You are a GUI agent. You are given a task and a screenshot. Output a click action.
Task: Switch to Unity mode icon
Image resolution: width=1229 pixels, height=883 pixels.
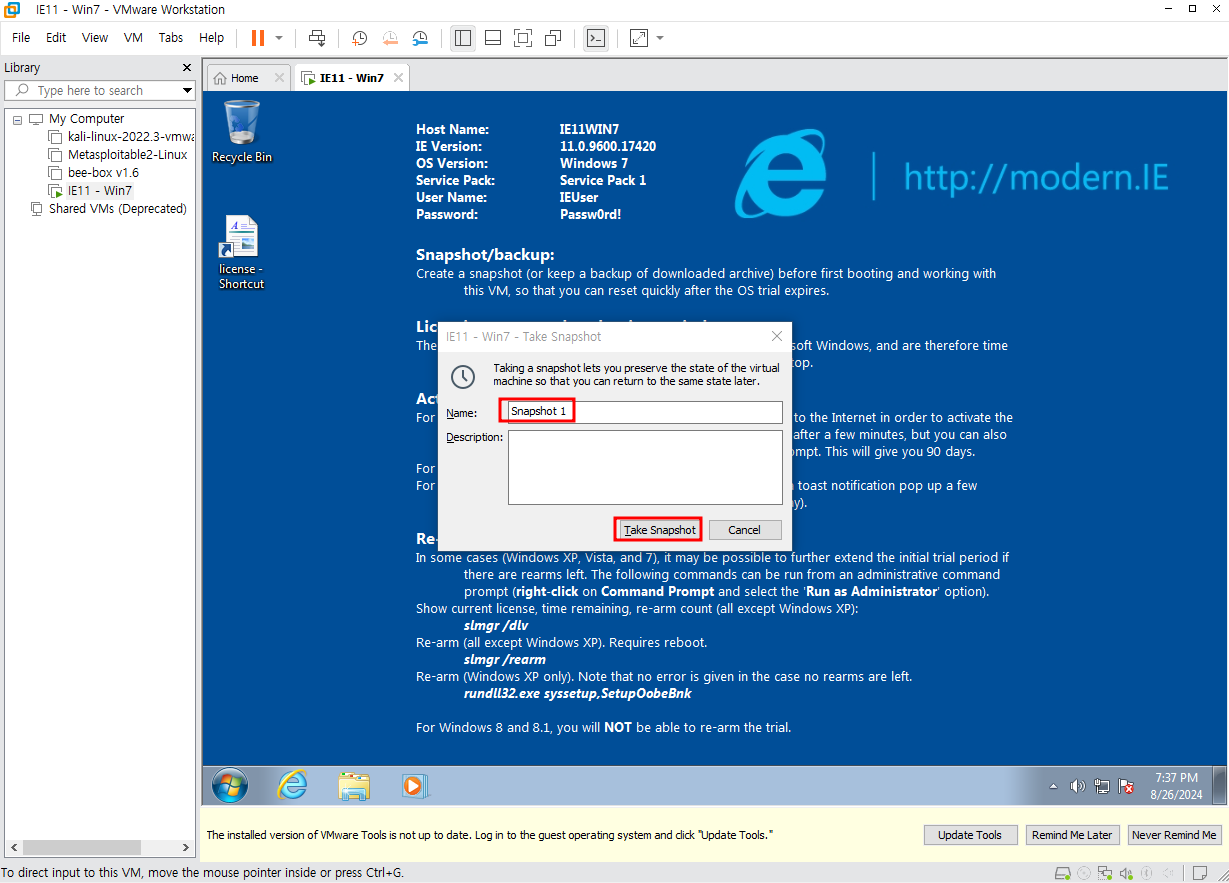click(553, 38)
